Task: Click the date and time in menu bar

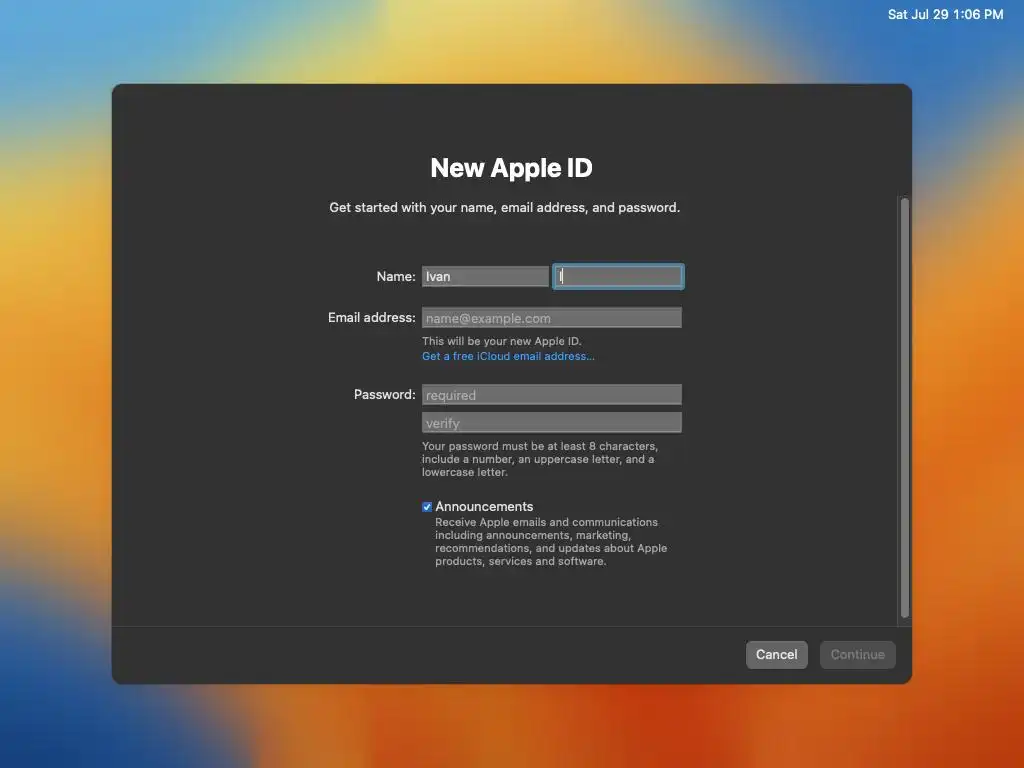Action: (945, 14)
